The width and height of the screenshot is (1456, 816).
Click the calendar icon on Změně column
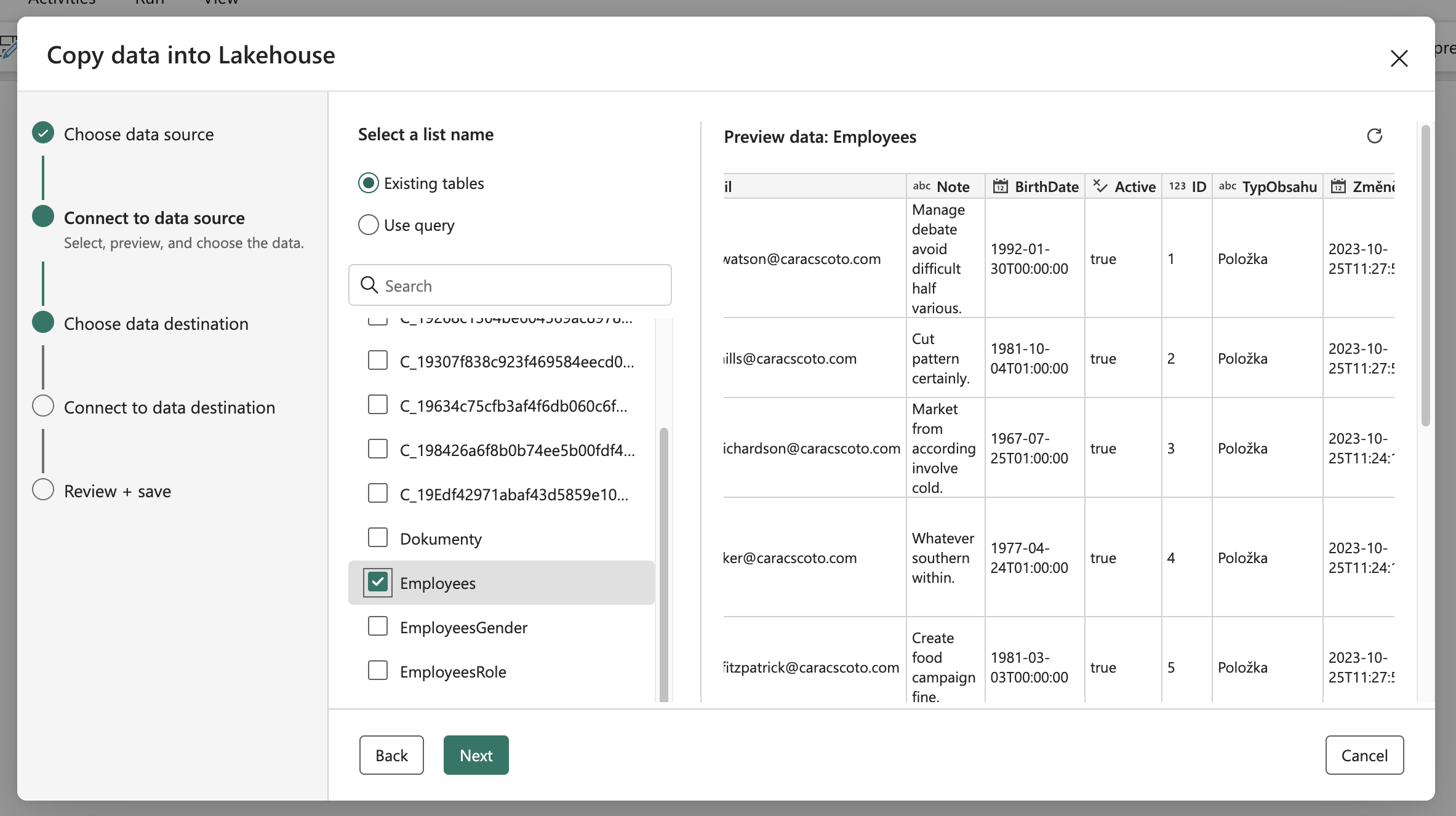tap(1338, 186)
